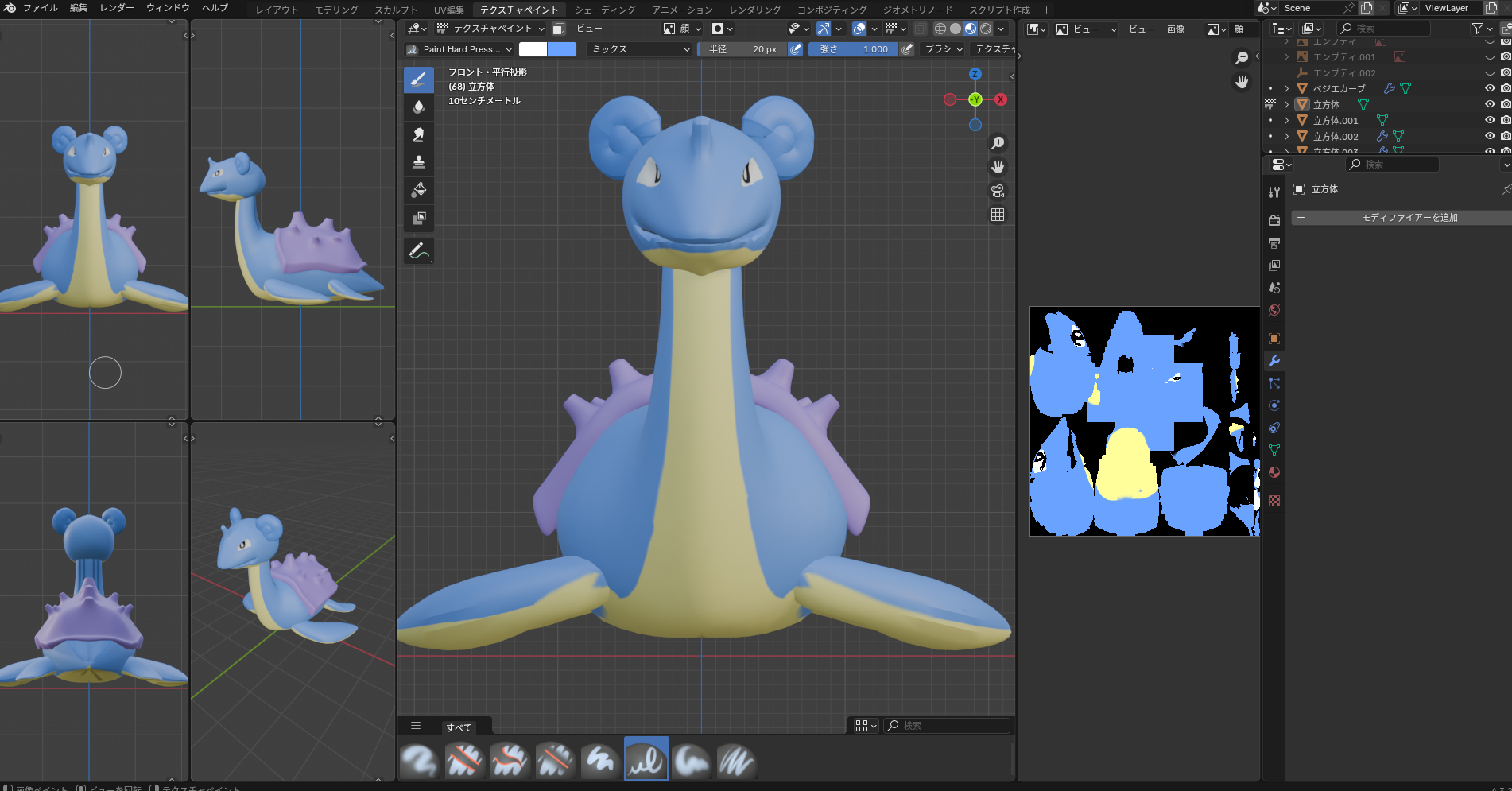
Task: Open the Paint Hard Pressure brush dropdown
Action: click(459, 49)
